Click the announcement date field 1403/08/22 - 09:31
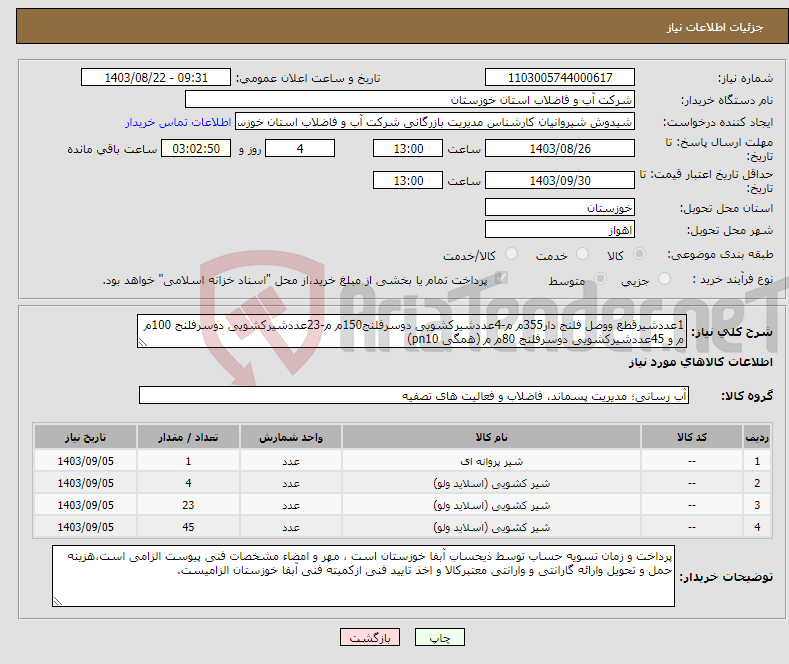The height and width of the screenshot is (664, 789). 155,77
